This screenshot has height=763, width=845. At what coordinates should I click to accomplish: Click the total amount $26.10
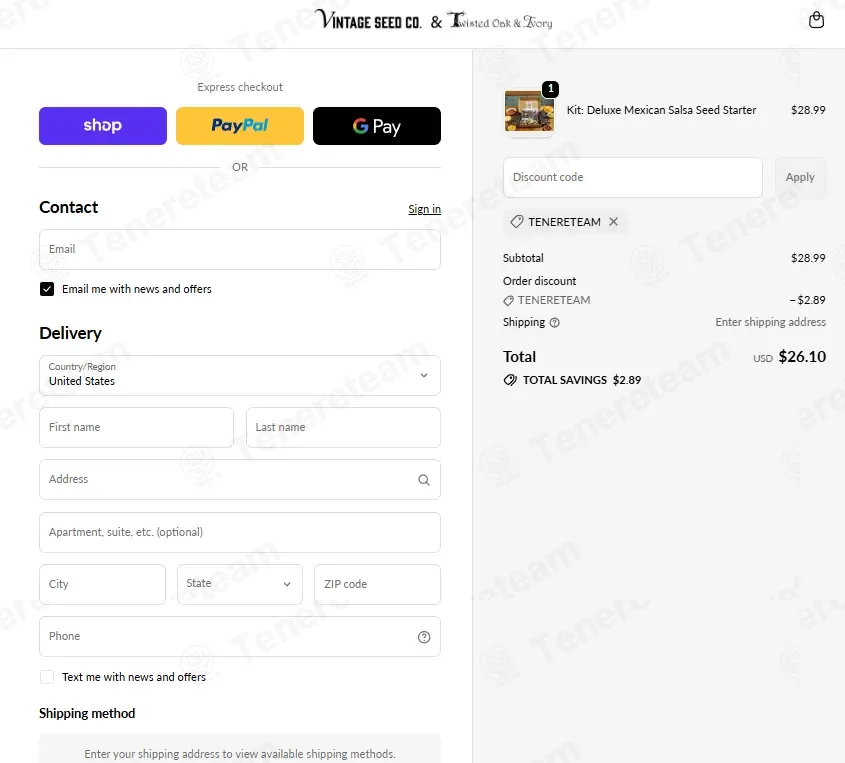802,357
